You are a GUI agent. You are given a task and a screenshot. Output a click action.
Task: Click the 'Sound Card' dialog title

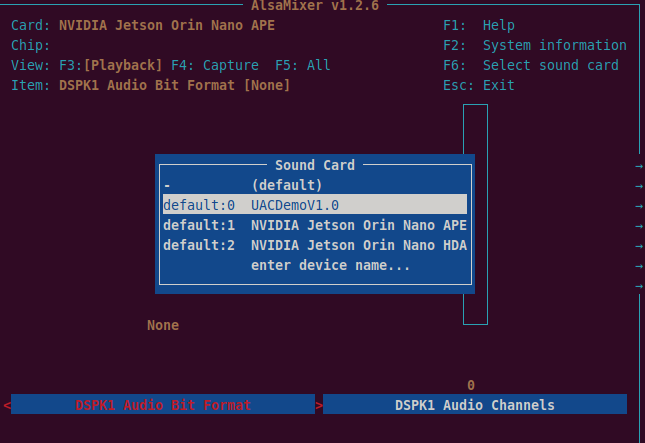pyautogui.click(x=315, y=165)
